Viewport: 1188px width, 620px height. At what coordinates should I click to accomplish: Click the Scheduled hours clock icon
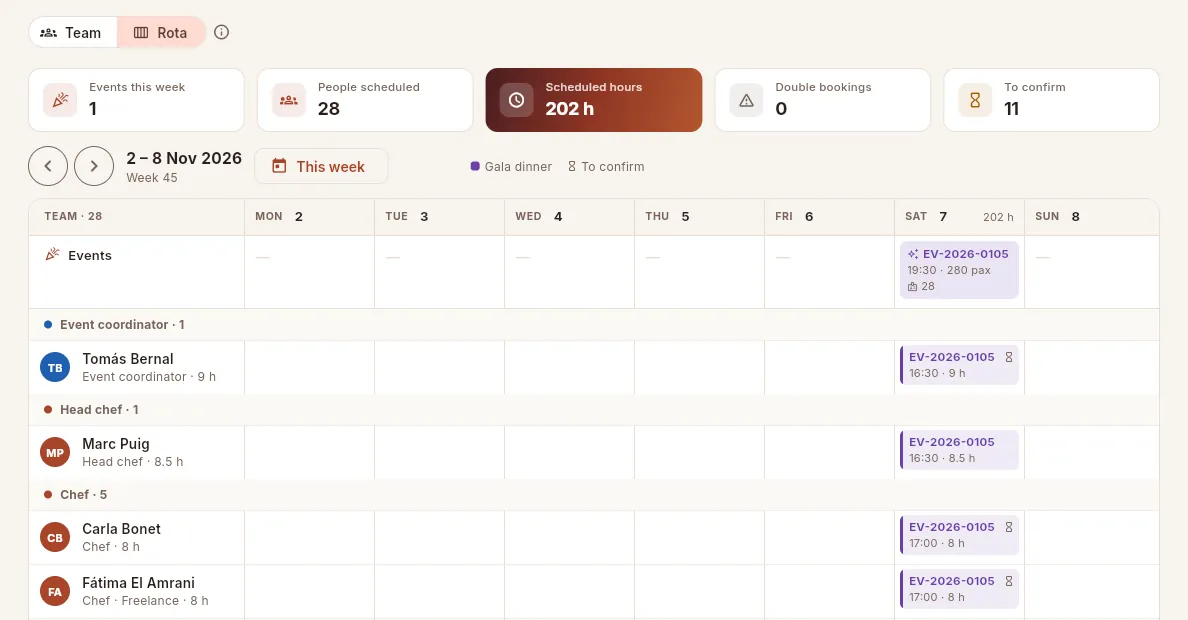pyautogui.click(x=516, y=100)
